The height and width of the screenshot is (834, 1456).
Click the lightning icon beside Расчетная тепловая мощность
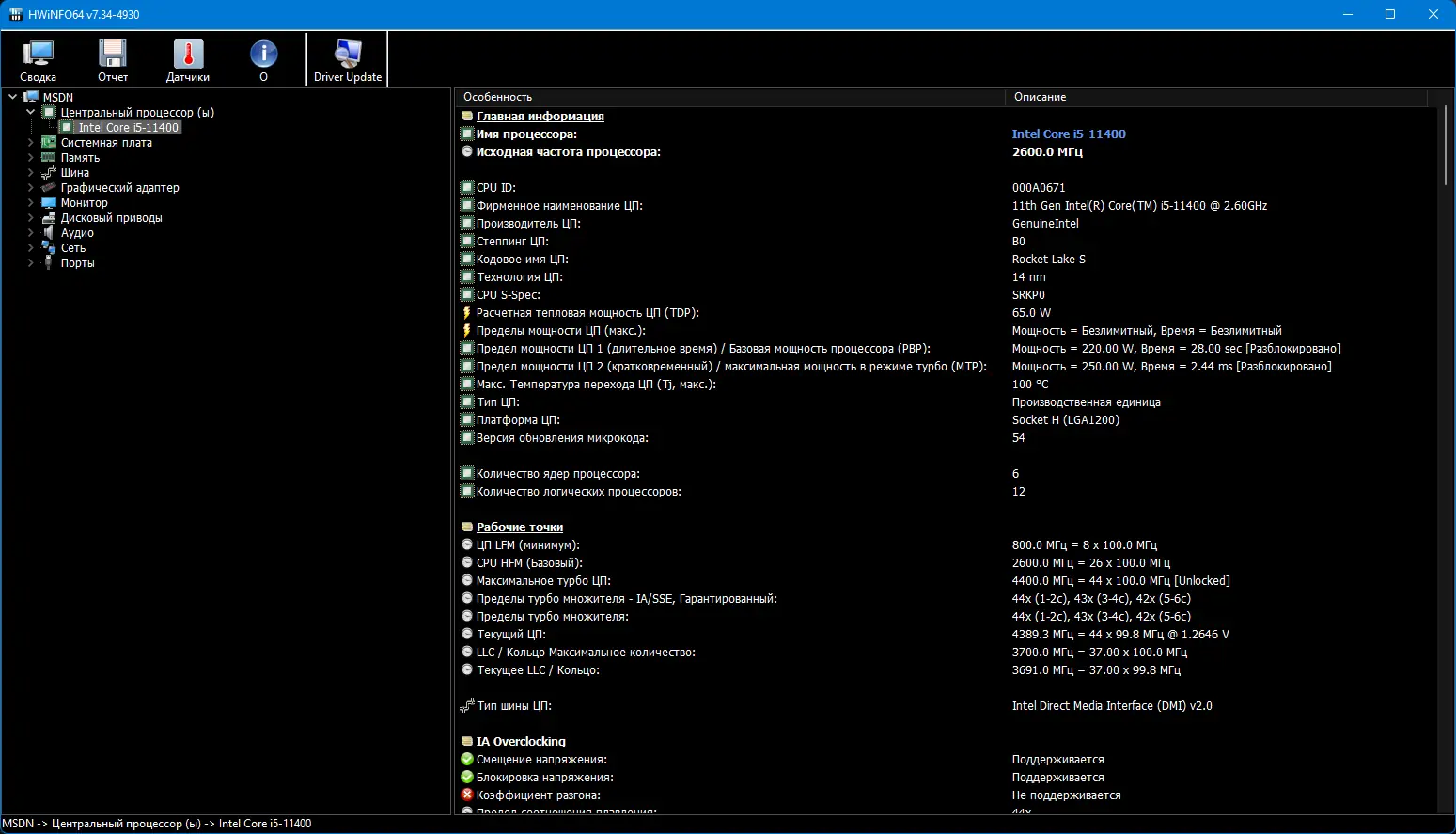[x=467, y=312]
